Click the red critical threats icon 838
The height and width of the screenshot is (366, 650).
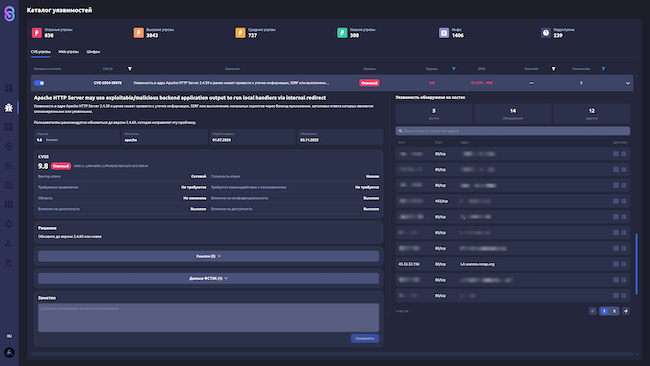(x=37, y=33)
